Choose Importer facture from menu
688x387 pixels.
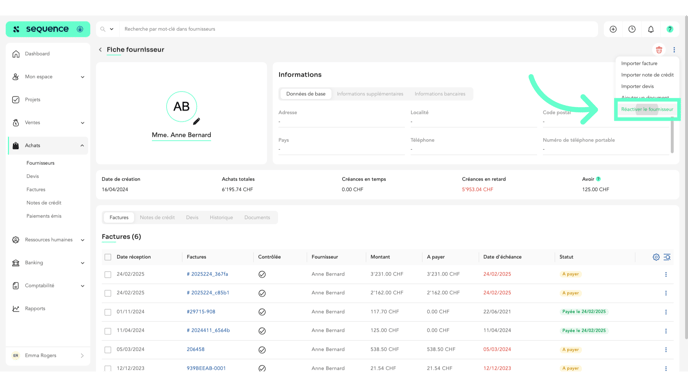[x=639, y=64]
